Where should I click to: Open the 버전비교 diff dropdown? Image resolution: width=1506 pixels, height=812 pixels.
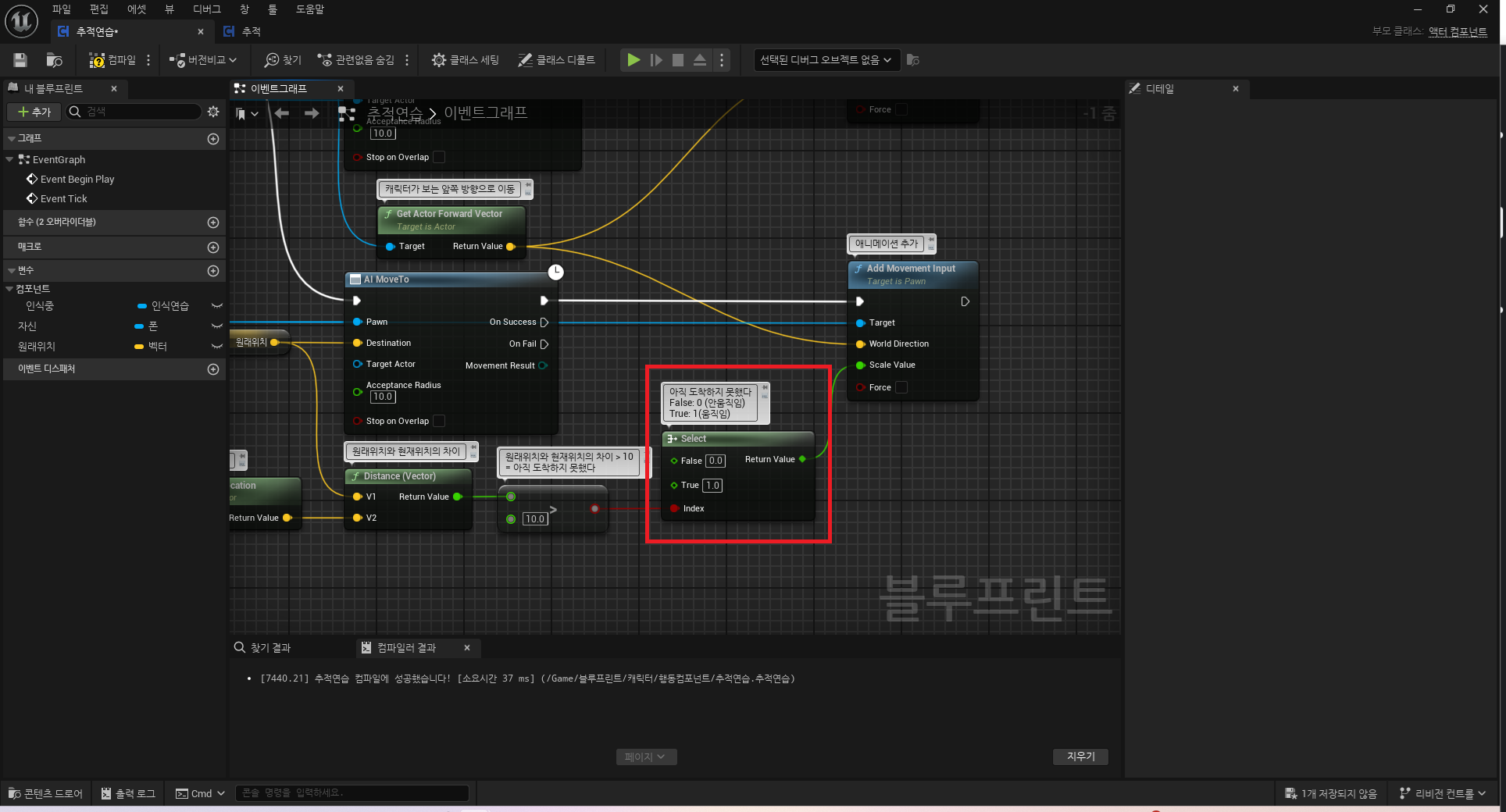[x=203, y=60]
